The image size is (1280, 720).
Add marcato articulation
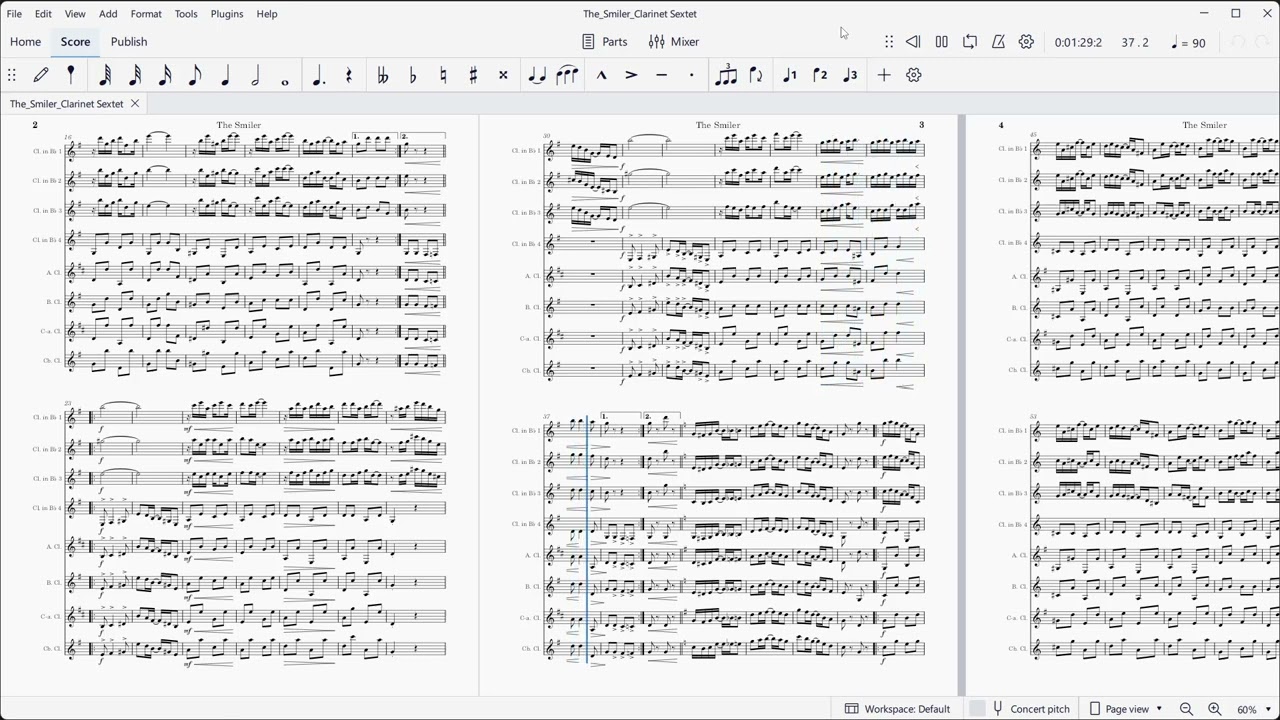[x=601, y=75]
